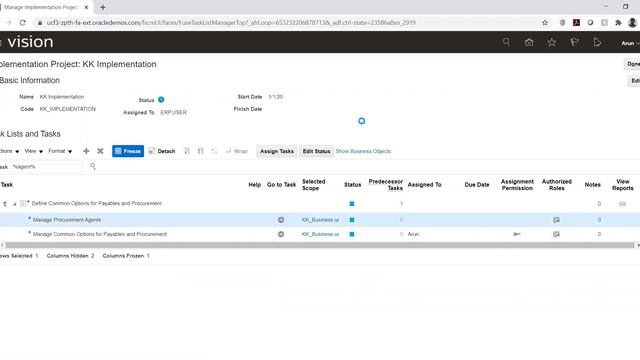Click the Assign Tasks button
Viewport: 640px width, 360px height.
[x=277, y=151]
